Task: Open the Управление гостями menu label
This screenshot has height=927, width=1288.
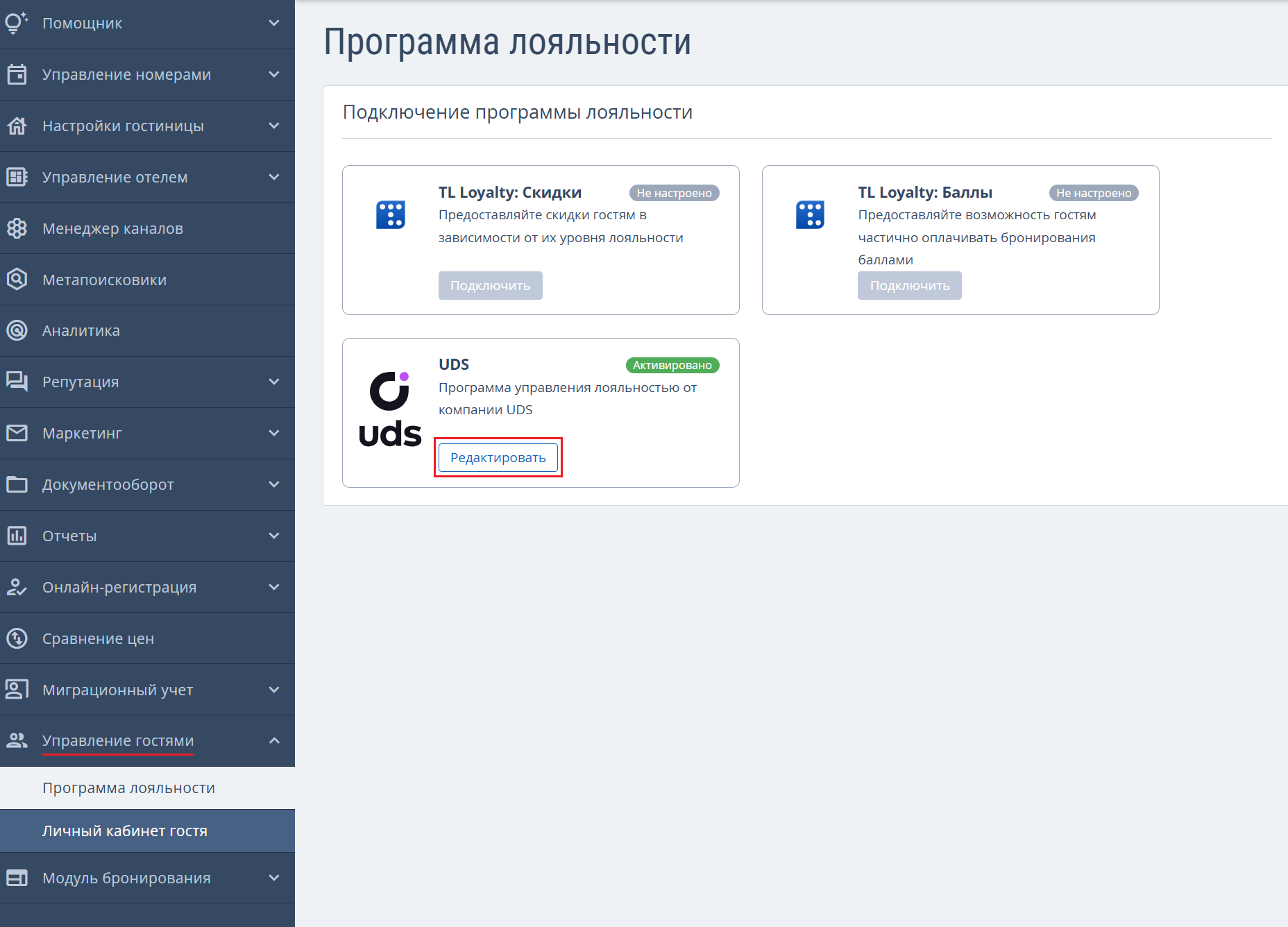Action: (118, 740)
